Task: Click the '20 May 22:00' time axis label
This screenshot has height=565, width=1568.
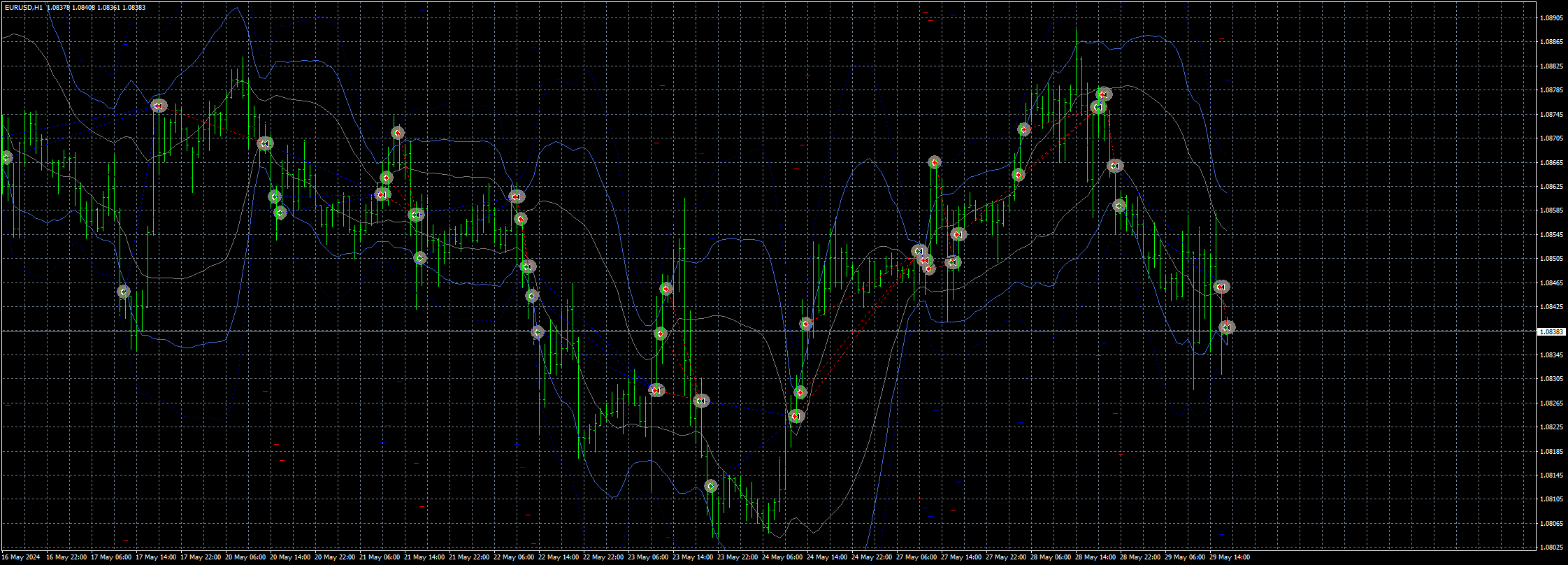Action: click(x=335, y=558)
